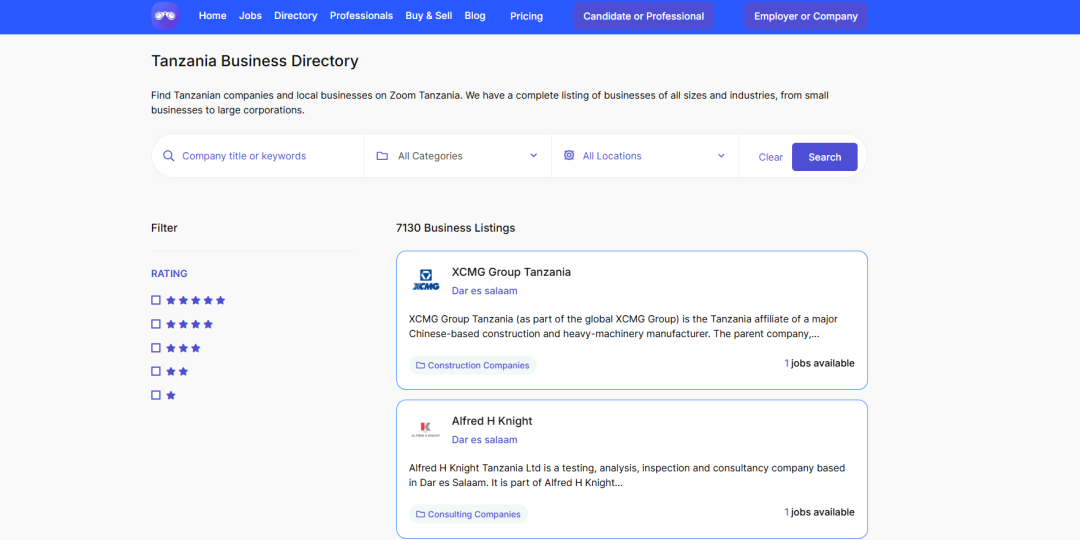Screen dimensions: 1080x540
Task: Click folder icon in Construction Companies tag
Action: tap(421, 366)
